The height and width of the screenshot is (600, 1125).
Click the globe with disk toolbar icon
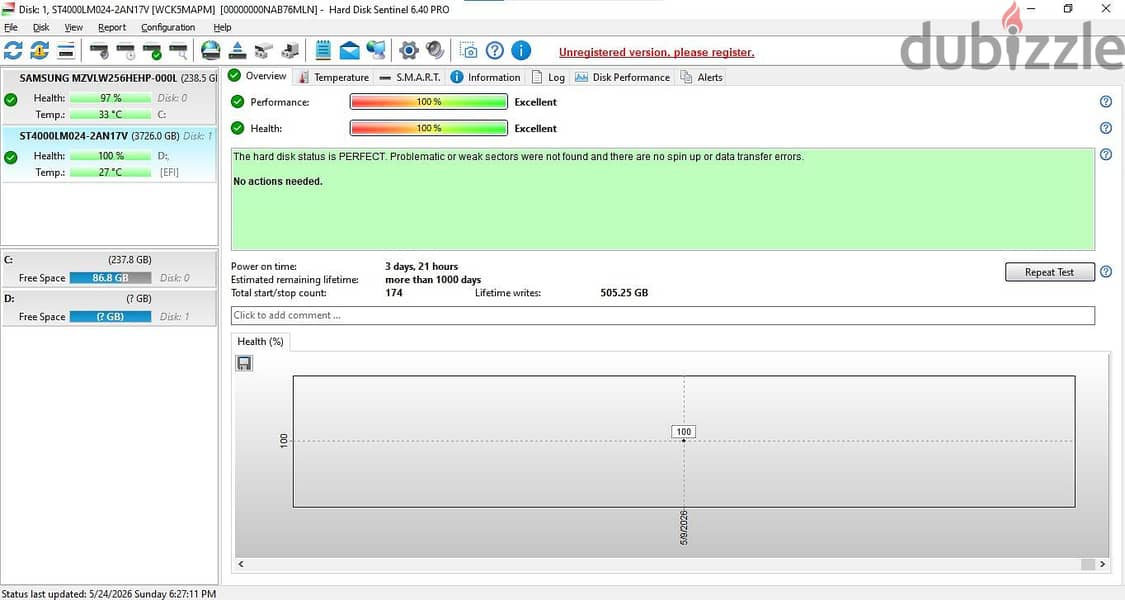click(x=210, y=50)
